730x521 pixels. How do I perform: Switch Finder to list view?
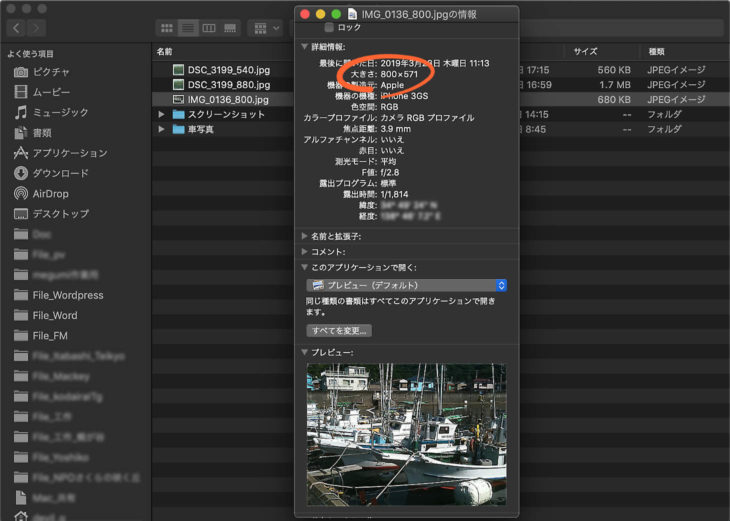click(188, 28)
